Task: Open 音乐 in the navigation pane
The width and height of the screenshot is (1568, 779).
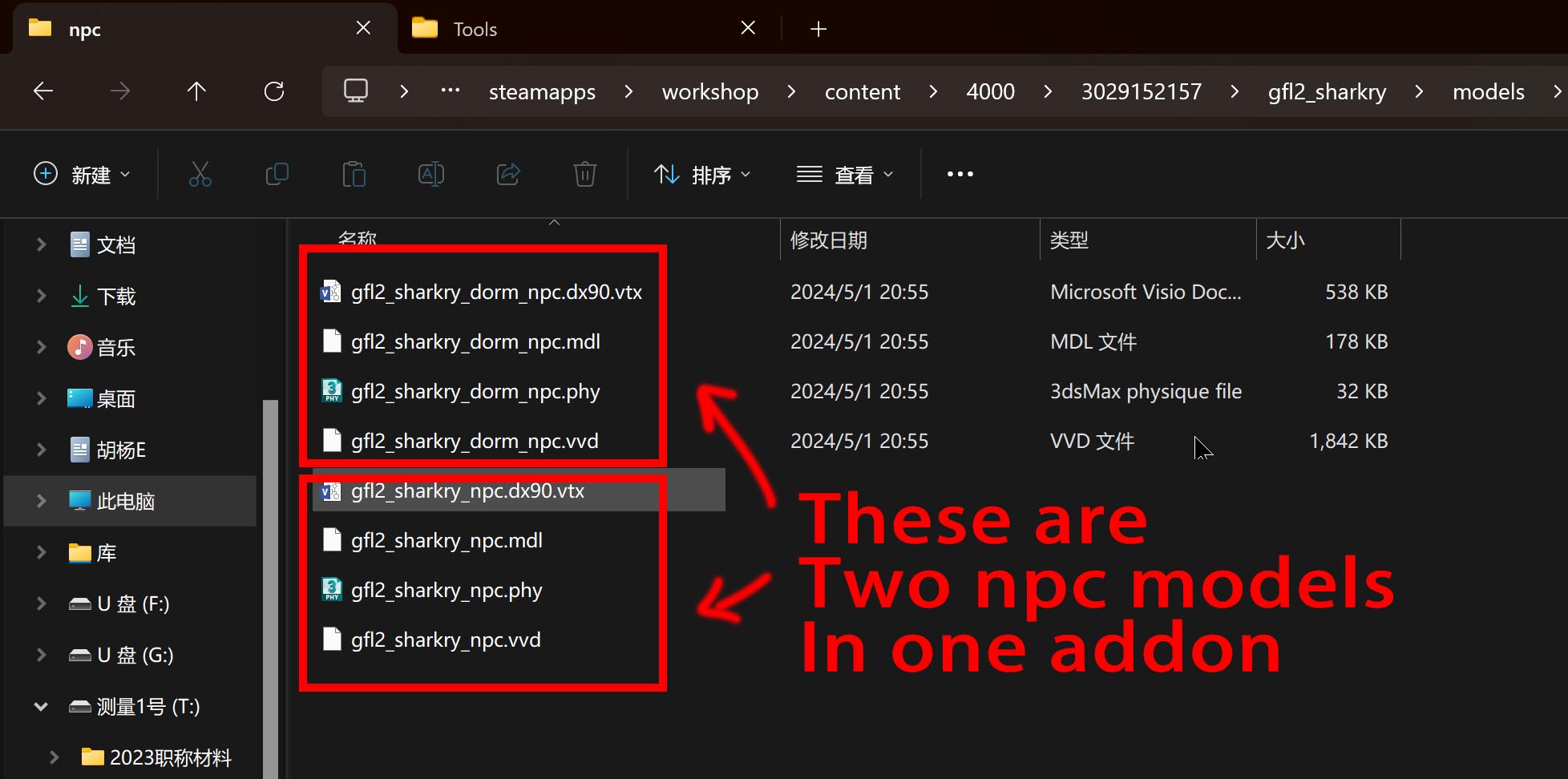Action: point(115,347)
